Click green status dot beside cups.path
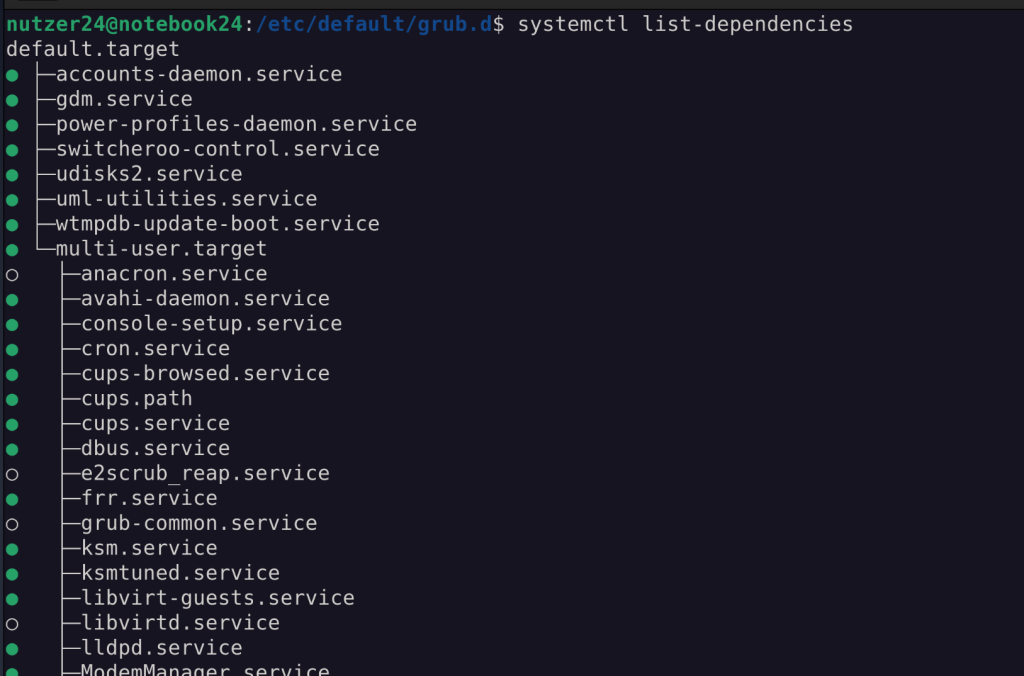The height and width of the screenshot is (676, 1024). point(12,400)
